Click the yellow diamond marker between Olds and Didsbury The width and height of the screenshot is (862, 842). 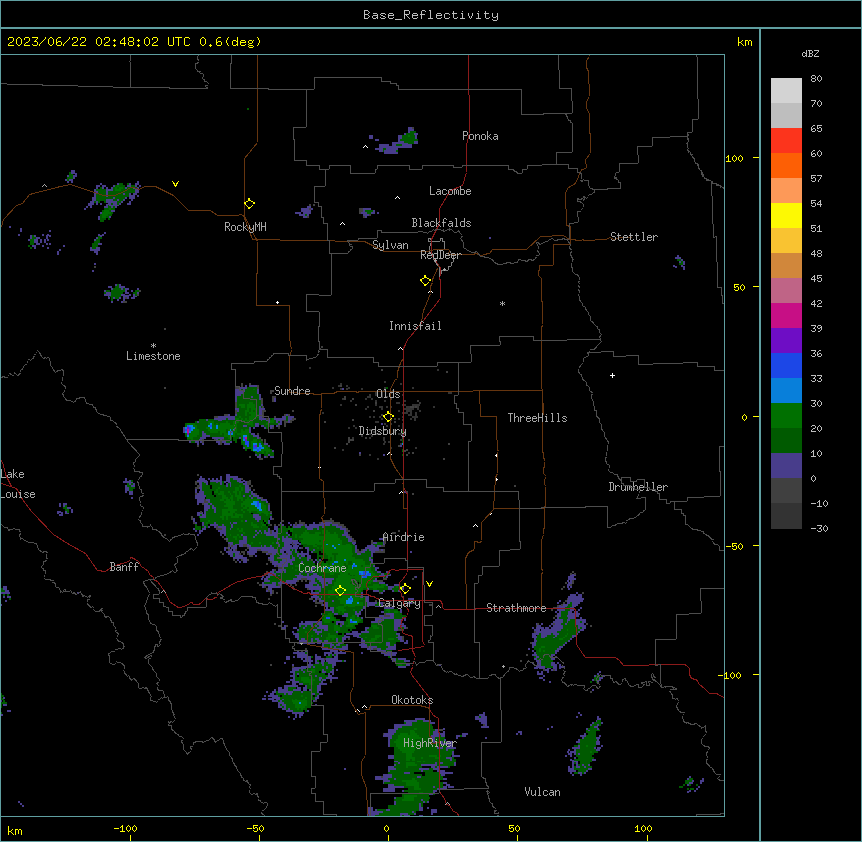pos(388,417)
